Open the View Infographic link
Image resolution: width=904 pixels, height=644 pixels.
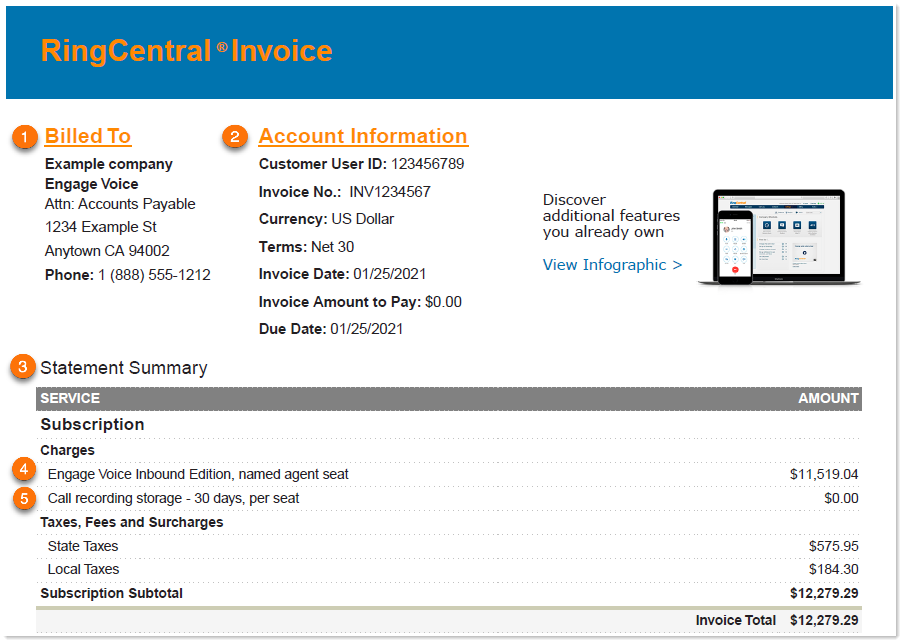pos(612,264)
